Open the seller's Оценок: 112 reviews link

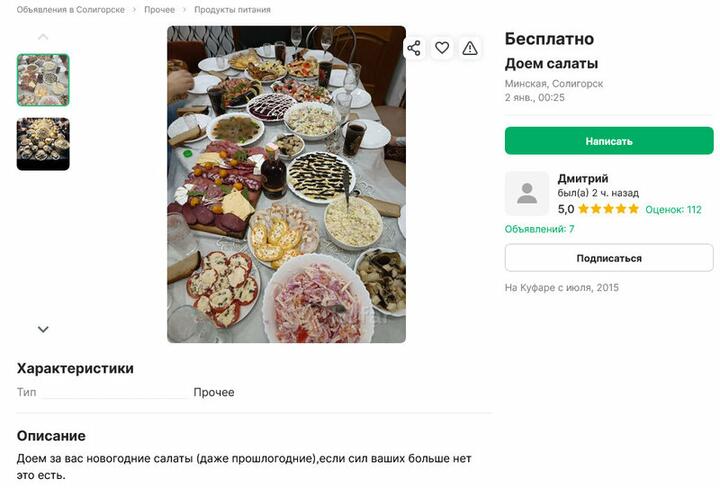(673, 210)
